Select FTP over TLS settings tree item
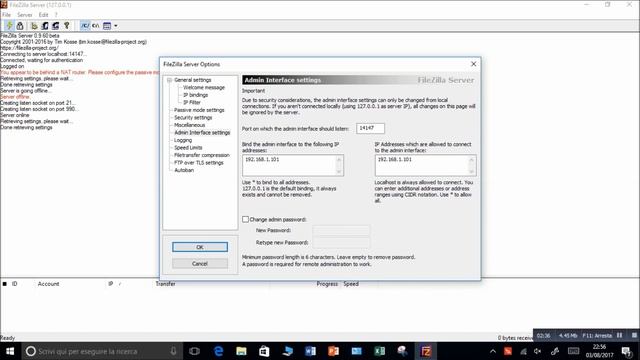The width and height of the screenshot is (640, 360). coord(199,162)
